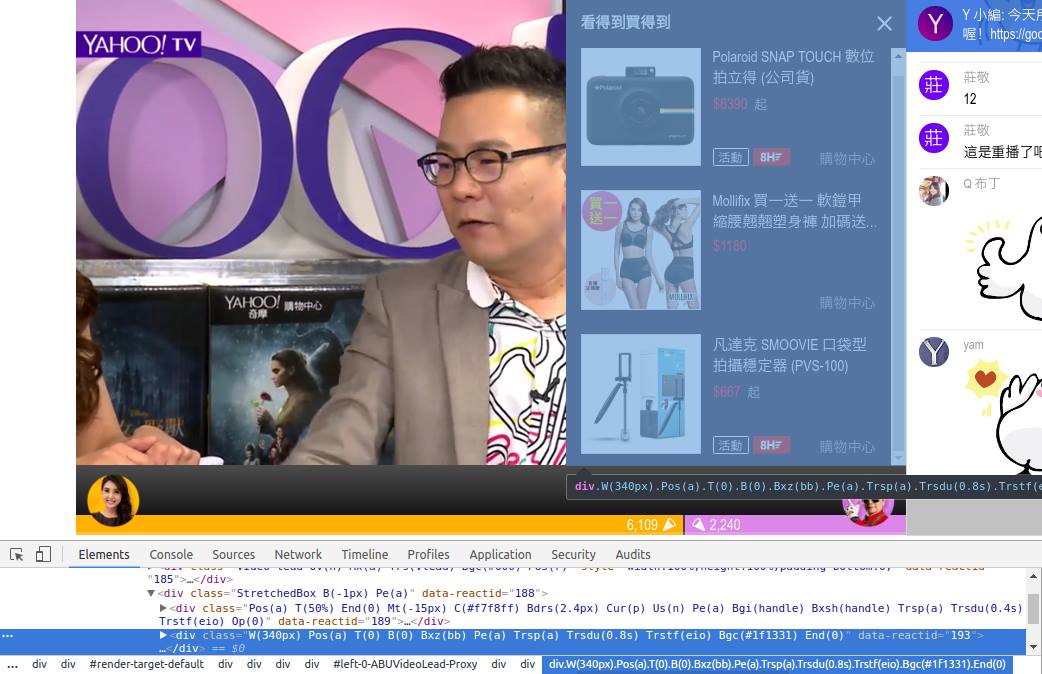Viewport: 1042px width, 674px height.
Task: Click Y 小編 purple avatar in chat
Action: 935,24
